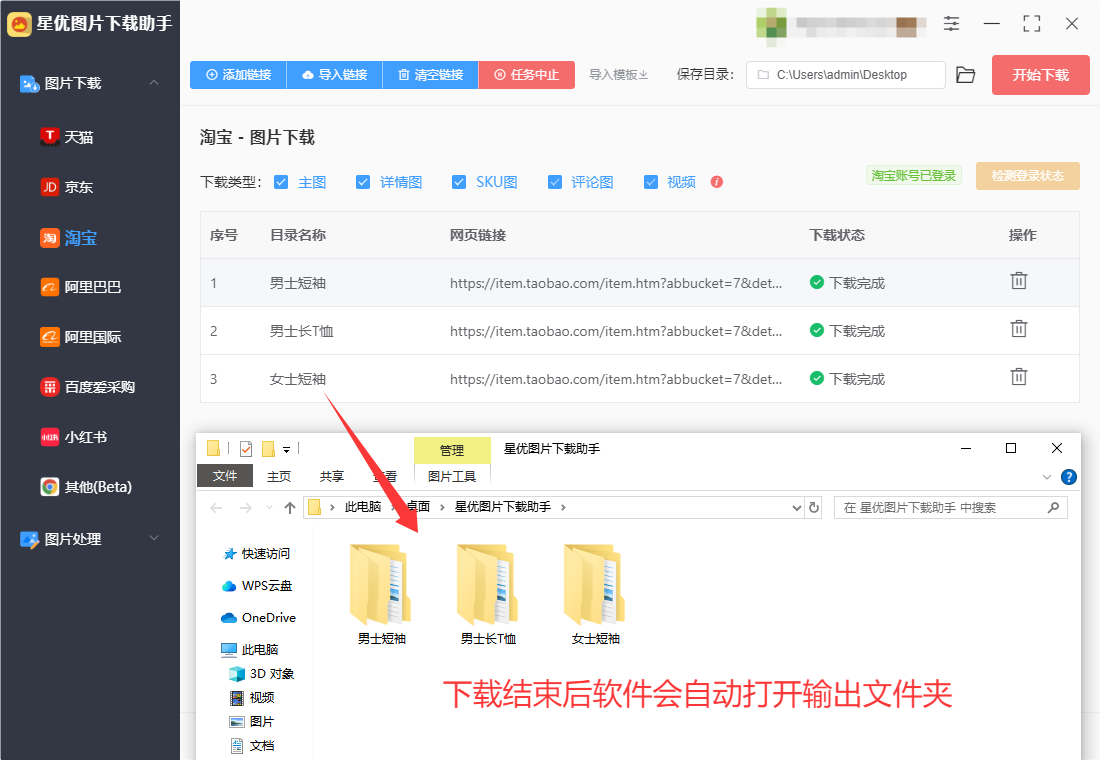This screenshot has width=1100, height=760.
Task: Click Explorer forward navigation arrow
Action: point(246,507)
